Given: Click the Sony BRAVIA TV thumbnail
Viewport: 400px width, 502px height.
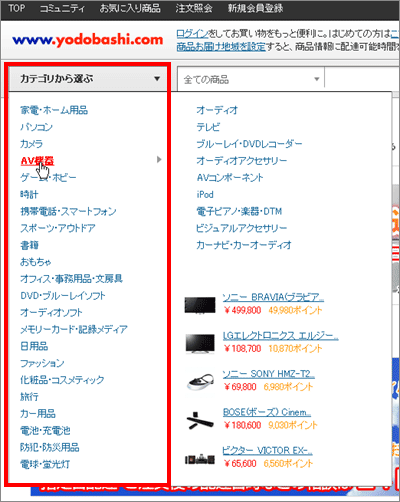Looking at the screenshot, I should [200, 305].
